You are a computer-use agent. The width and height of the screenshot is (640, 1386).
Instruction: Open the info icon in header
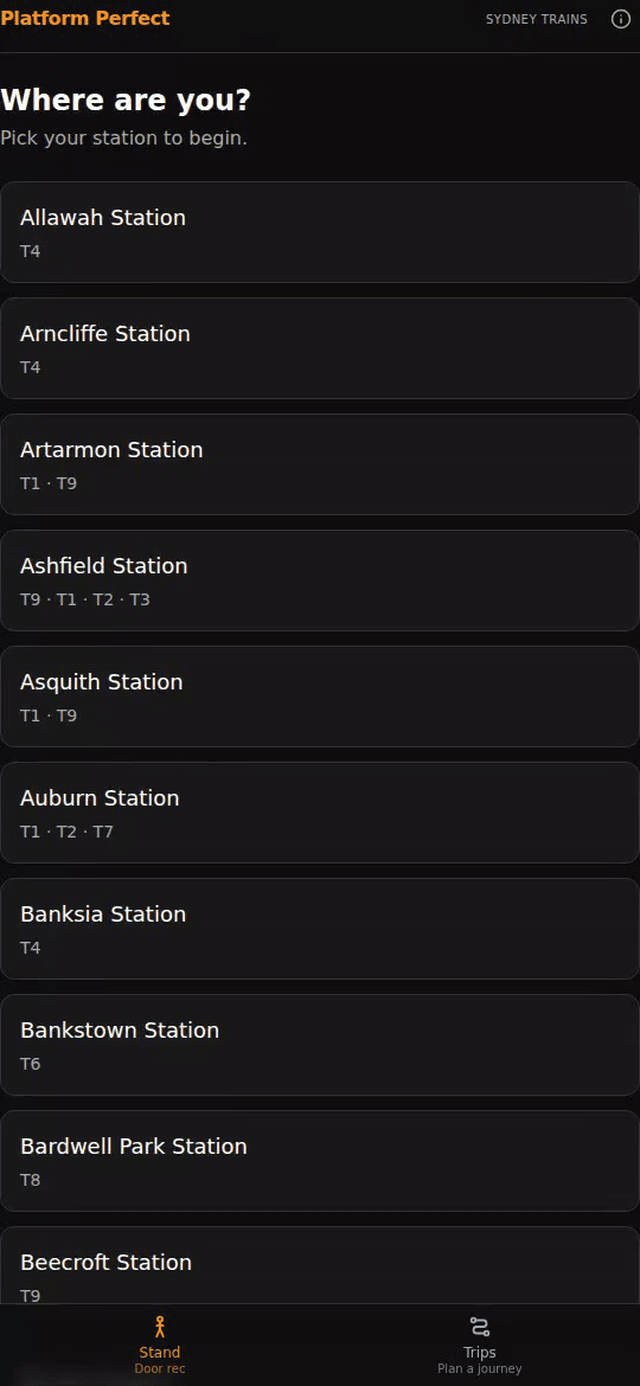pos(621,19)
